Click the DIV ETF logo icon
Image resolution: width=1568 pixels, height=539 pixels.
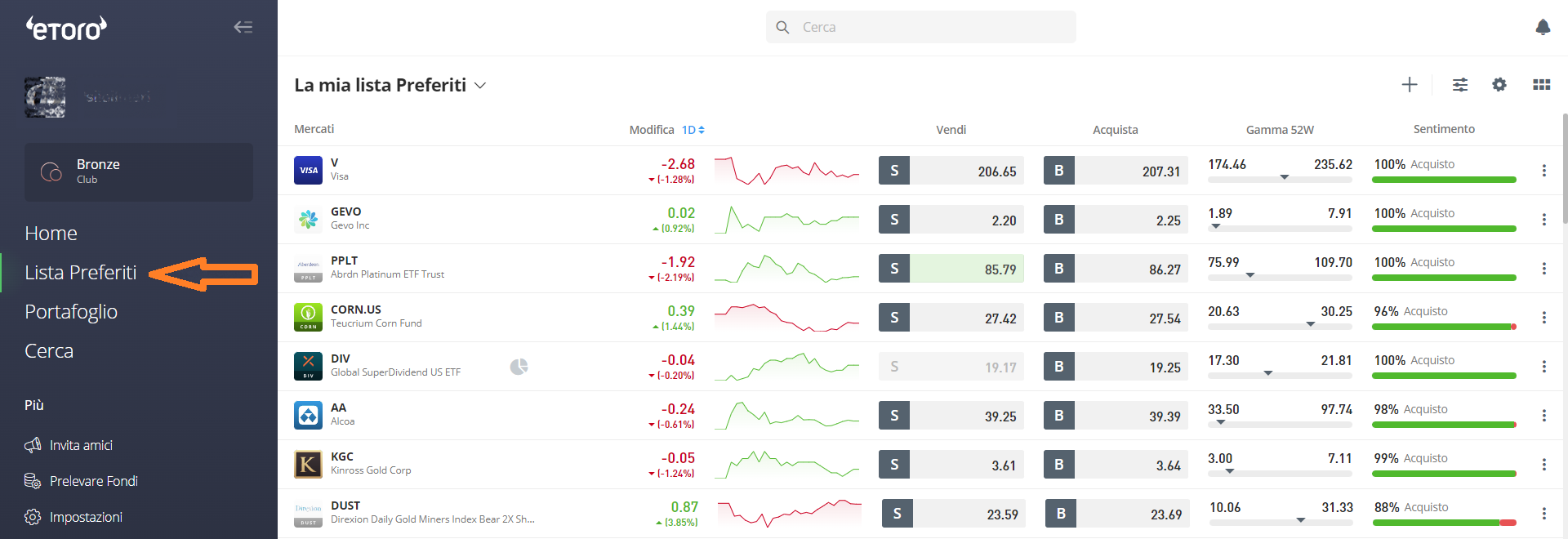[308, 366]
